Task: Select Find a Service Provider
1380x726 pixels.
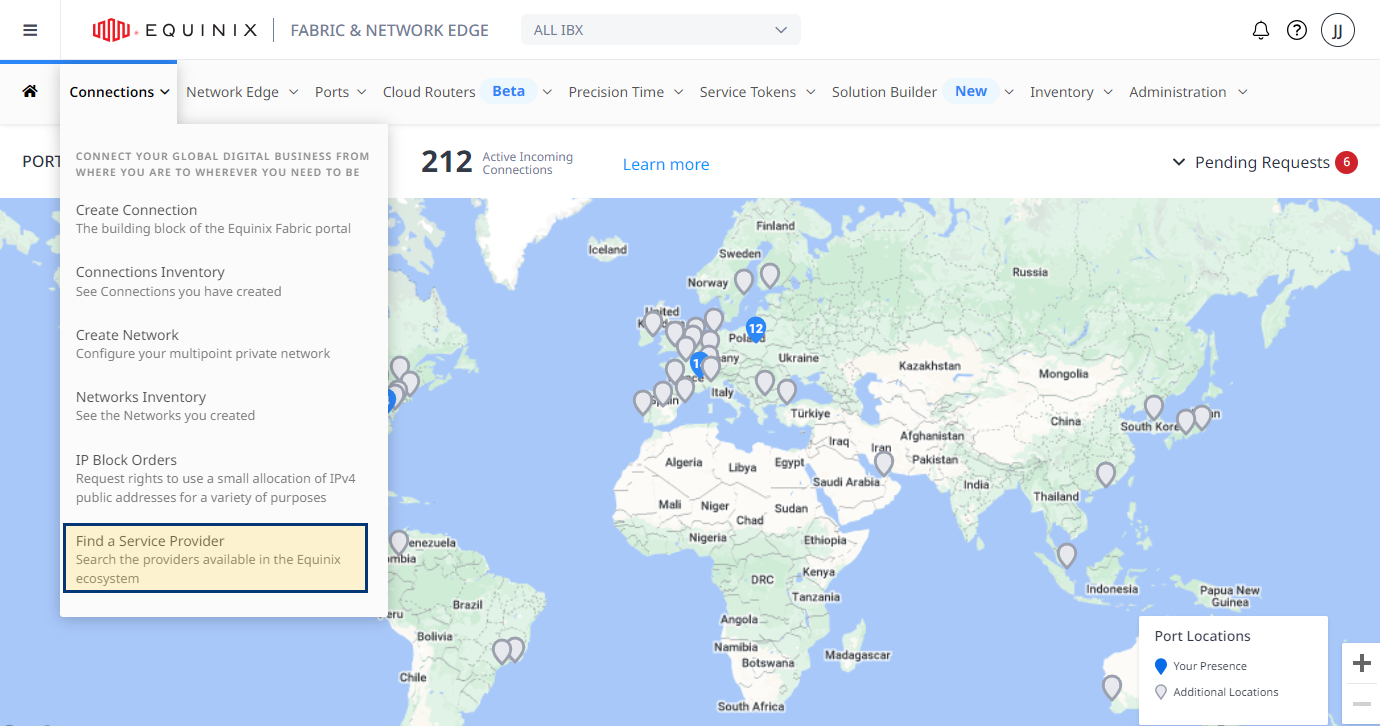Action: click(216, 558)
